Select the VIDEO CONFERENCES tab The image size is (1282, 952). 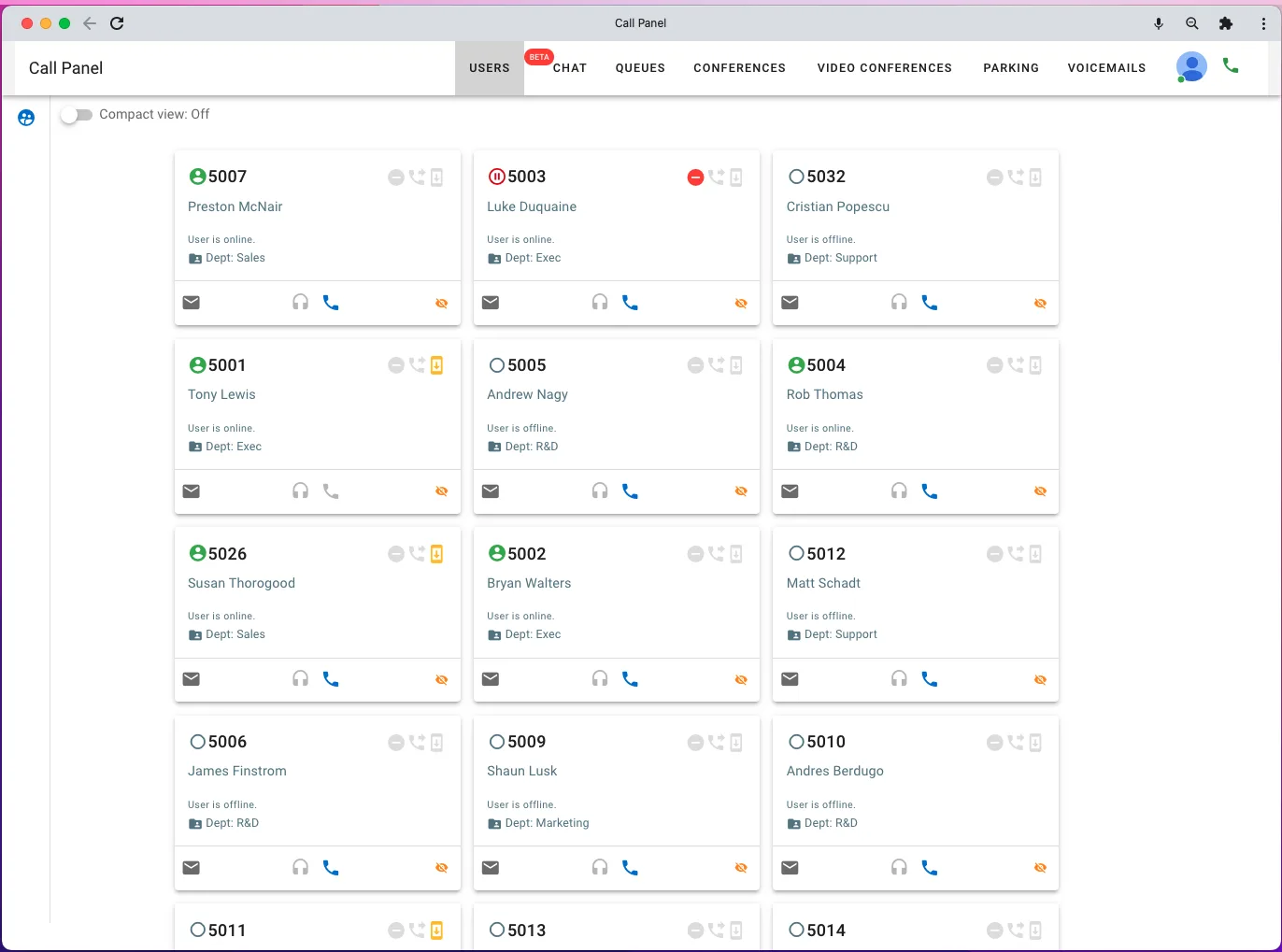pos(884,68)
